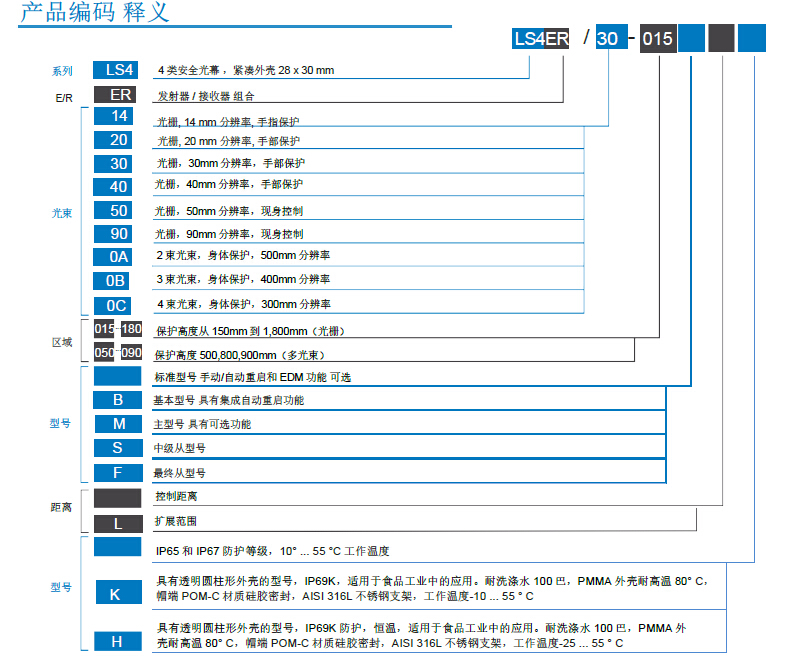The width and height of the screenshot is (790, 669).
Task: Select the F final slave model box
Action: pos(118,473)
